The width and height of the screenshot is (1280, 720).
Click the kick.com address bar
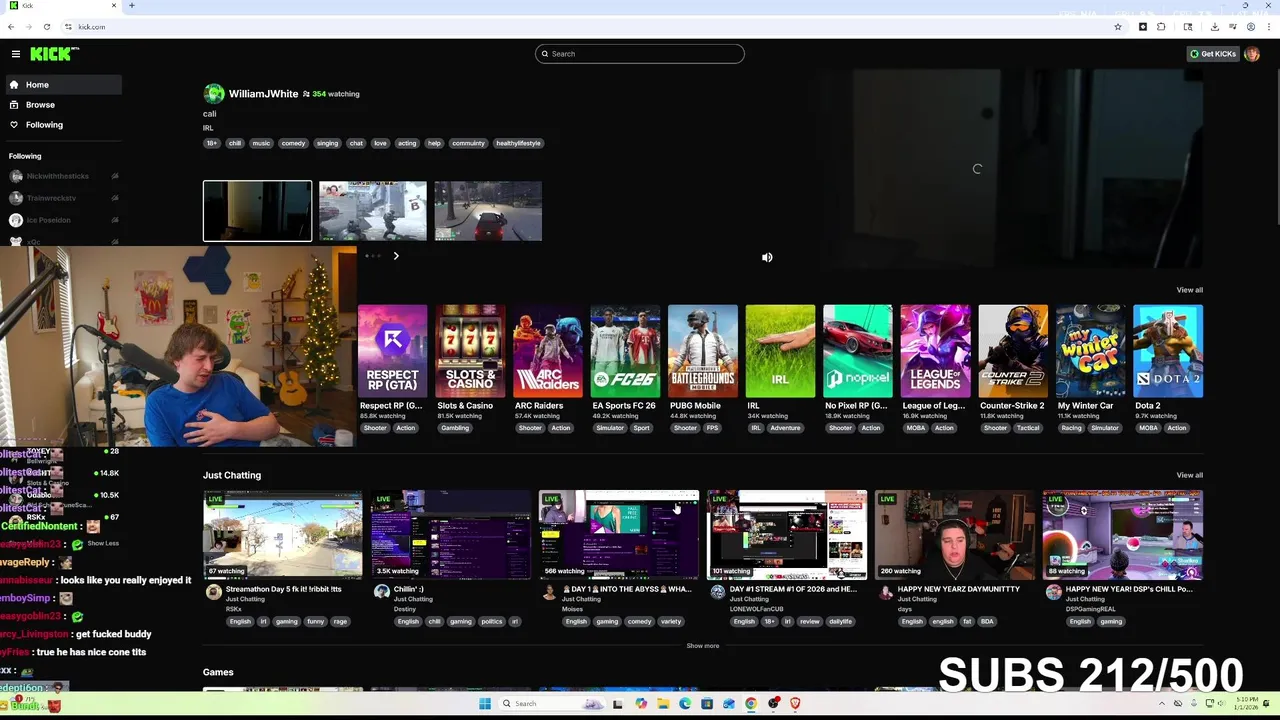[590, 27]
